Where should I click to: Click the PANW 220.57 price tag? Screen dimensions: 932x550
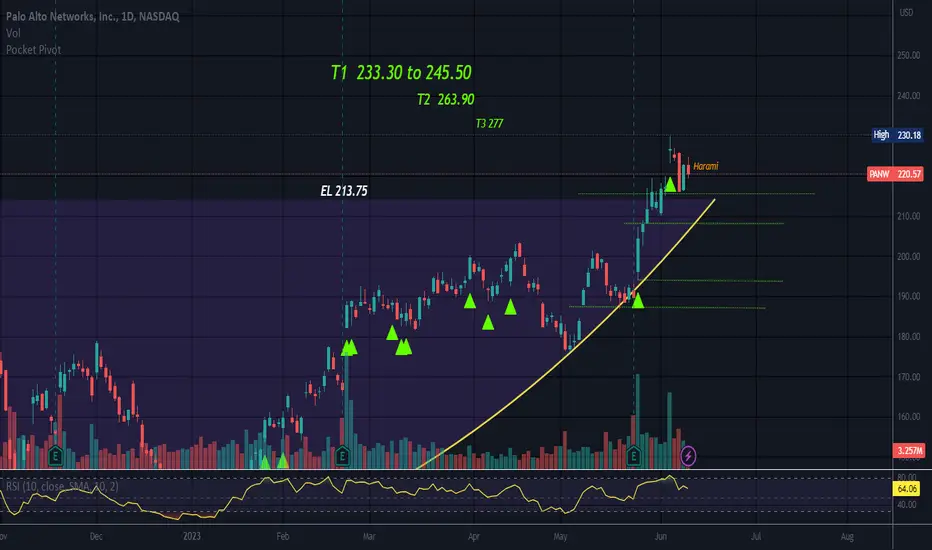click(x=895, y=174)
